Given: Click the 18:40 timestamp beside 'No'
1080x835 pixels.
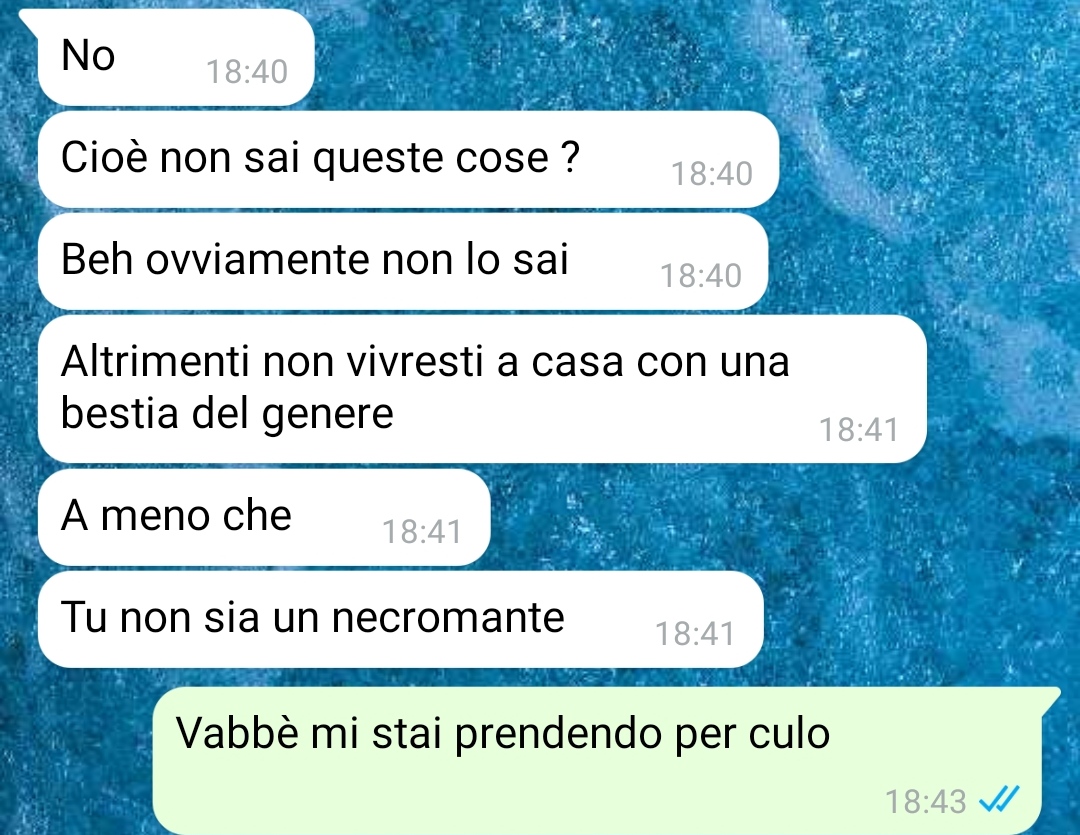Looking at the screenshot, I should [247, 72].
